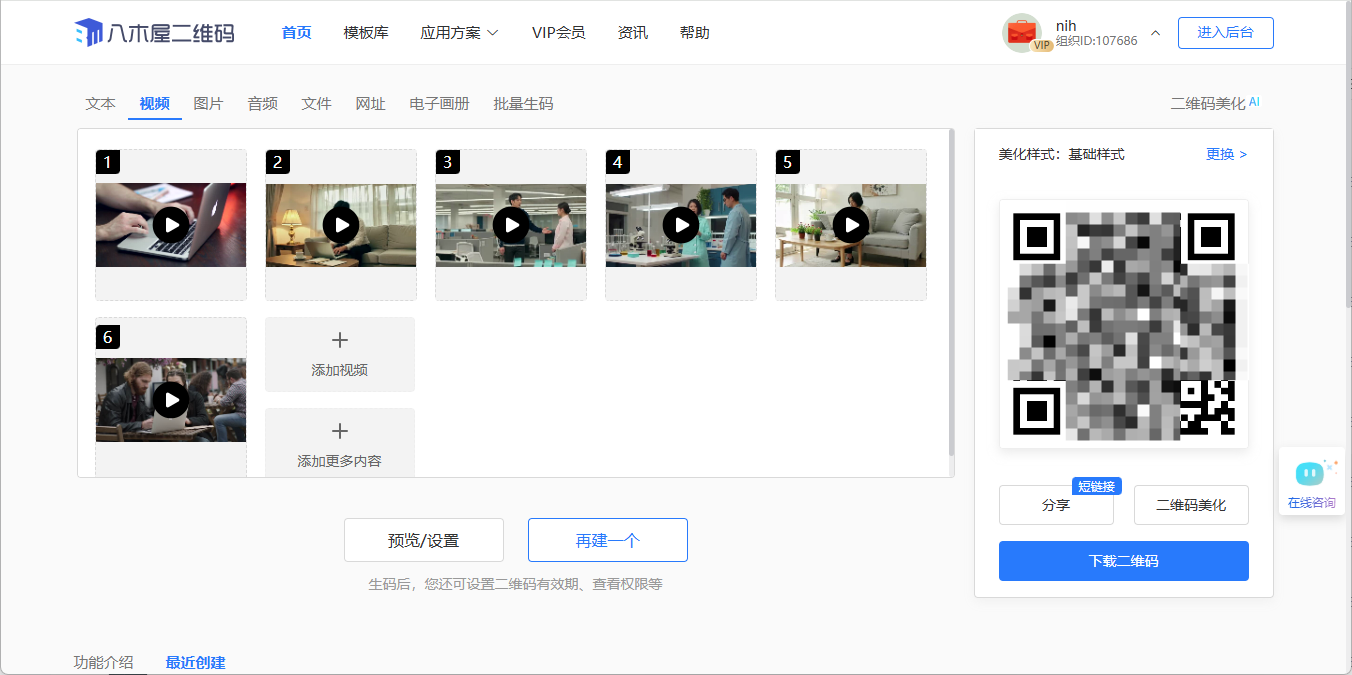This screenshot has height=675, width=1352.
Task: Click the video list scrollbar
Action: point(951,290)
